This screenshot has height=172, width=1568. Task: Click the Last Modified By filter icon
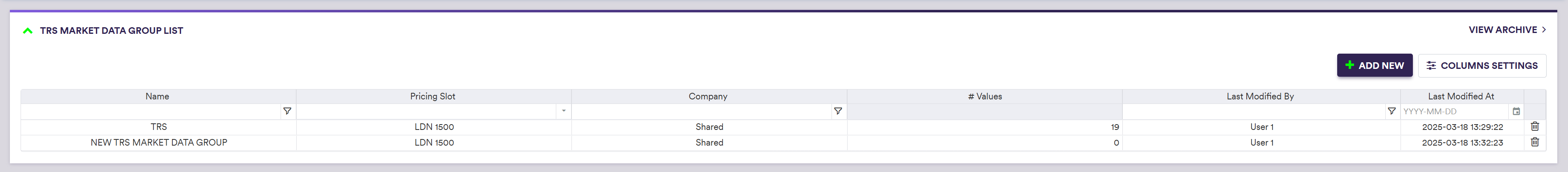(x=1391, y=111)
